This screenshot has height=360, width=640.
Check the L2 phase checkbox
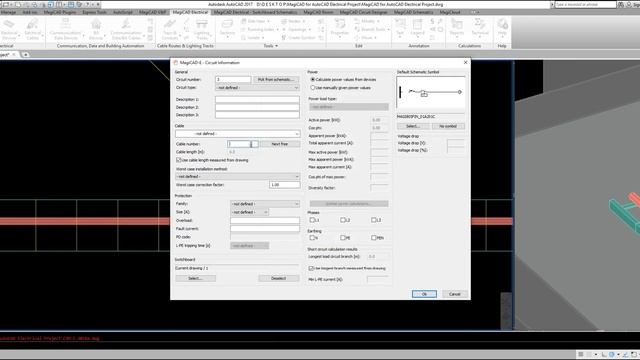coord(343,220)
